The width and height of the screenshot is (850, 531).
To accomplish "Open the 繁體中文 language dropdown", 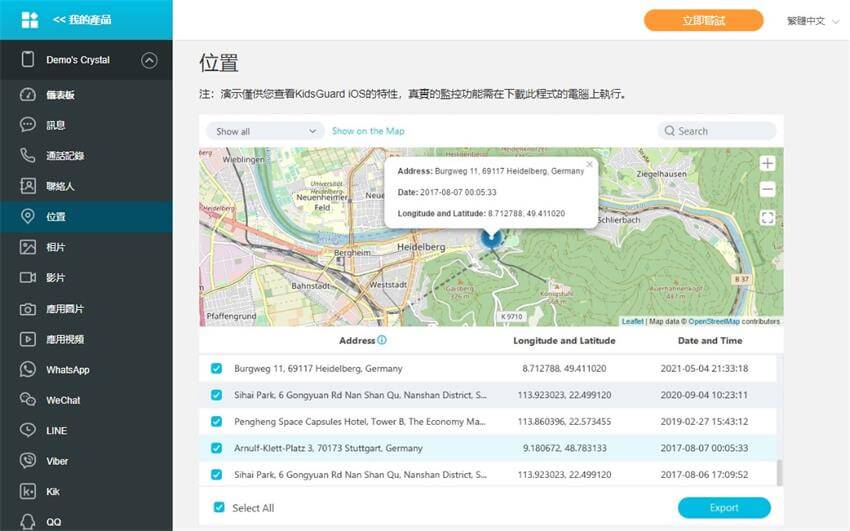I will (812, 21).
